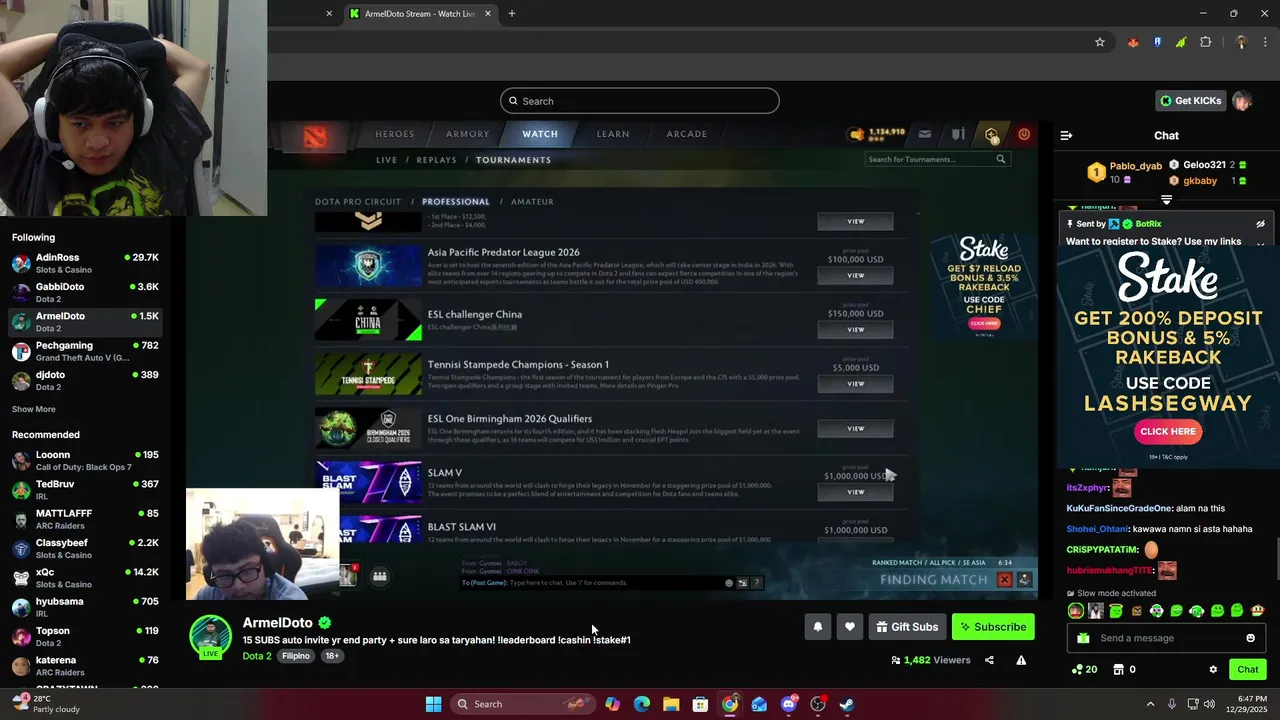Click the Get KICKs button
The image size is (1280, 720).
pos(1190,101)
